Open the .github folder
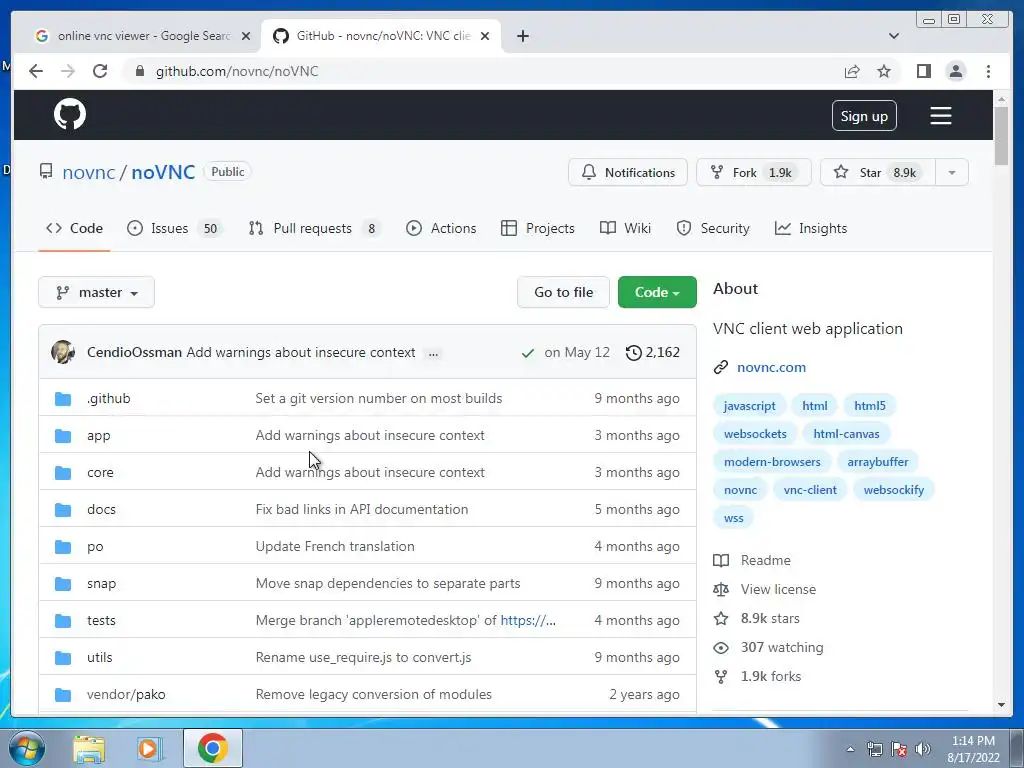1024x768 pixels. (x=108, y=398)
